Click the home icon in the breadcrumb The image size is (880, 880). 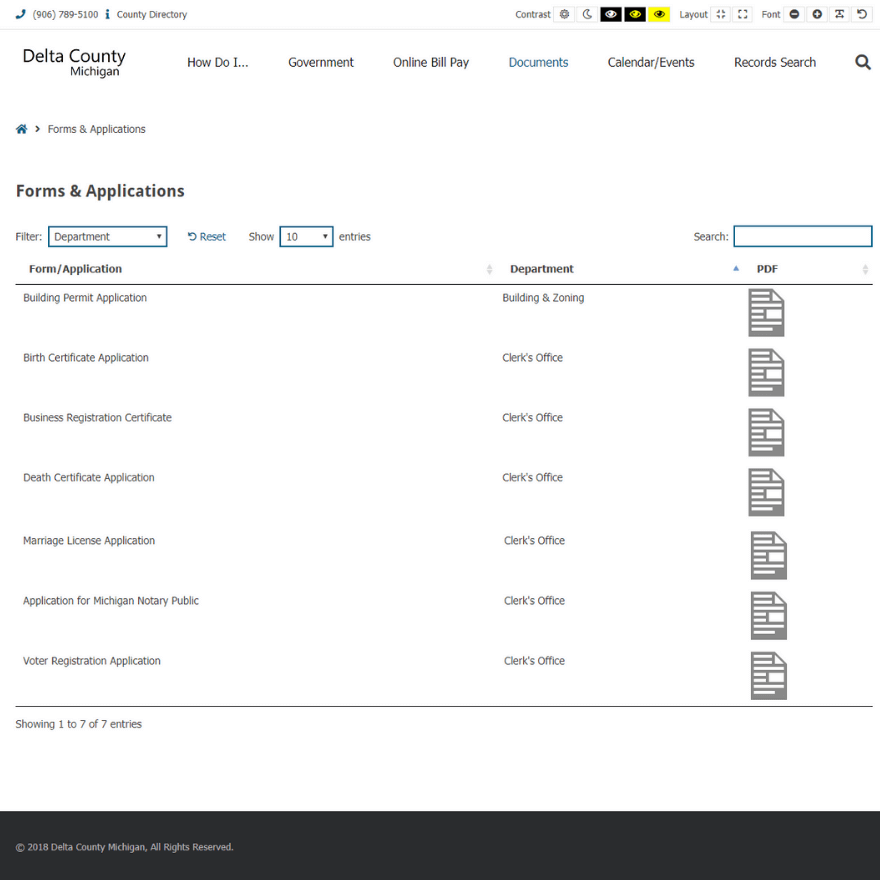(x=21, y=129)
